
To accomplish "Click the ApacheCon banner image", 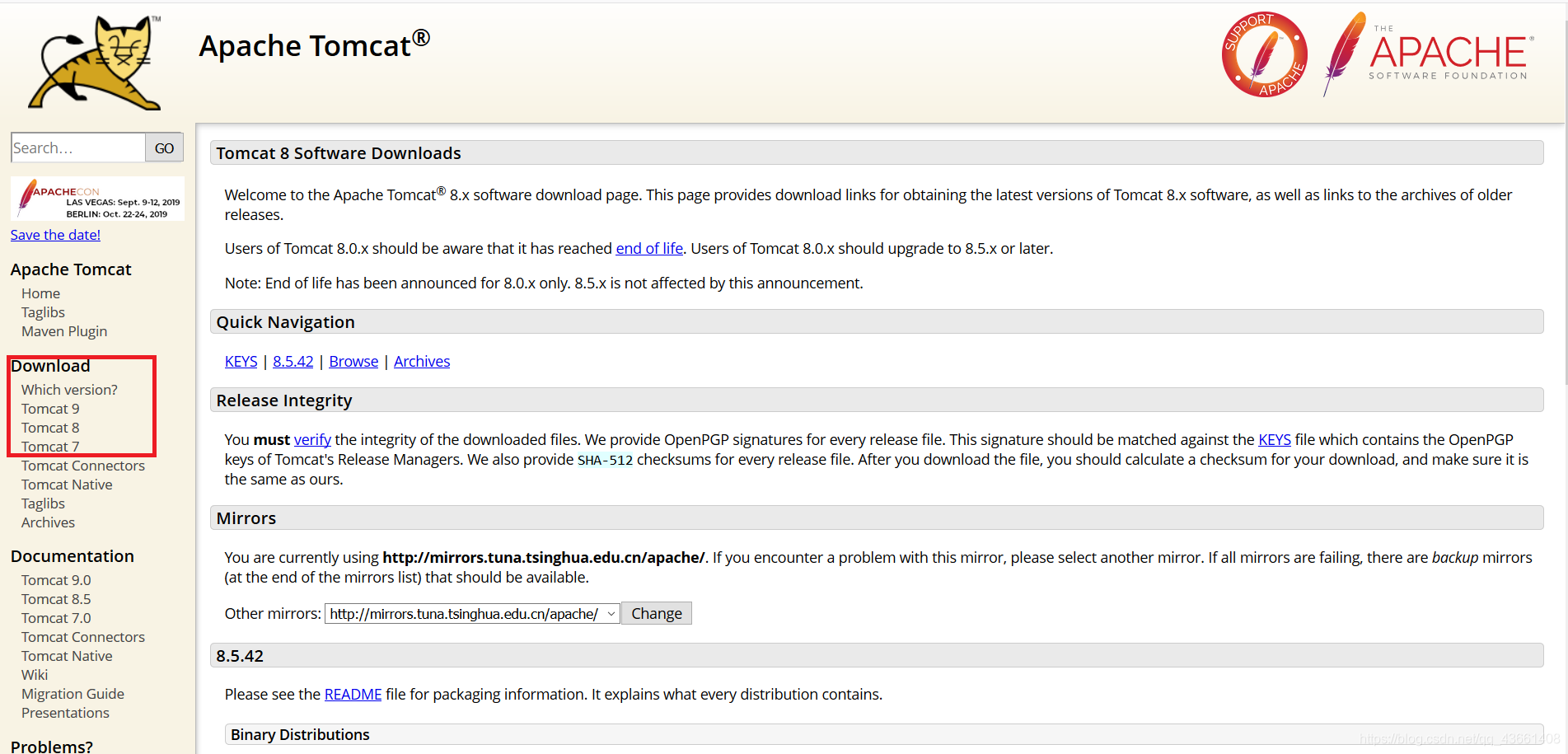I will point(97,199).
